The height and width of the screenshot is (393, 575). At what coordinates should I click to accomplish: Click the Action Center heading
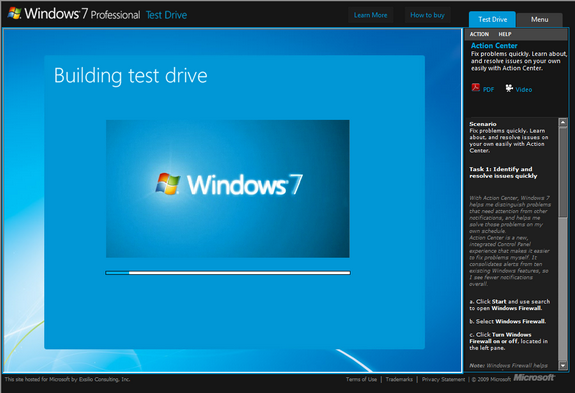click(x=494, y=45)
